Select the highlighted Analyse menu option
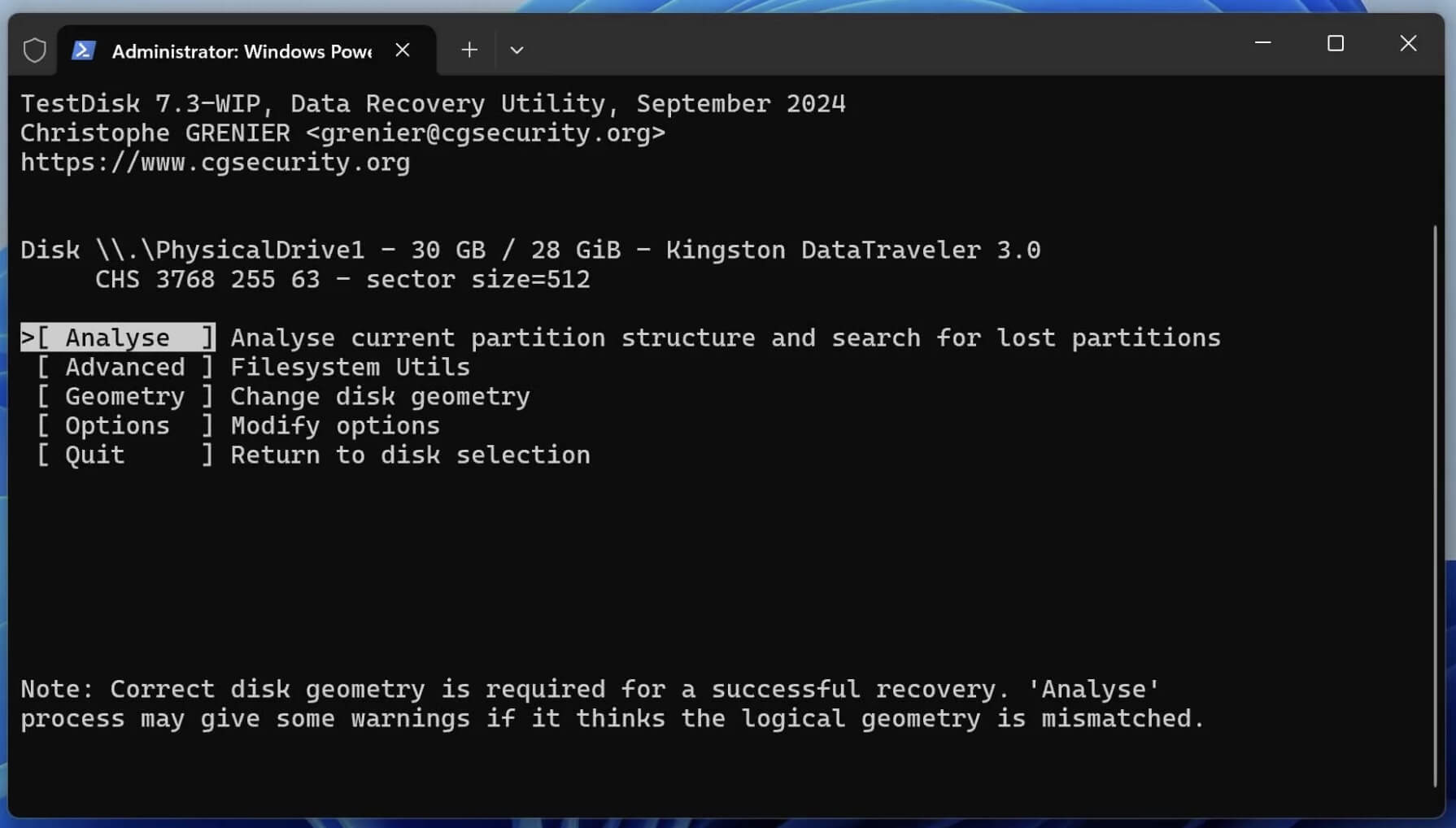1456x828 pixels. point(118,338)
